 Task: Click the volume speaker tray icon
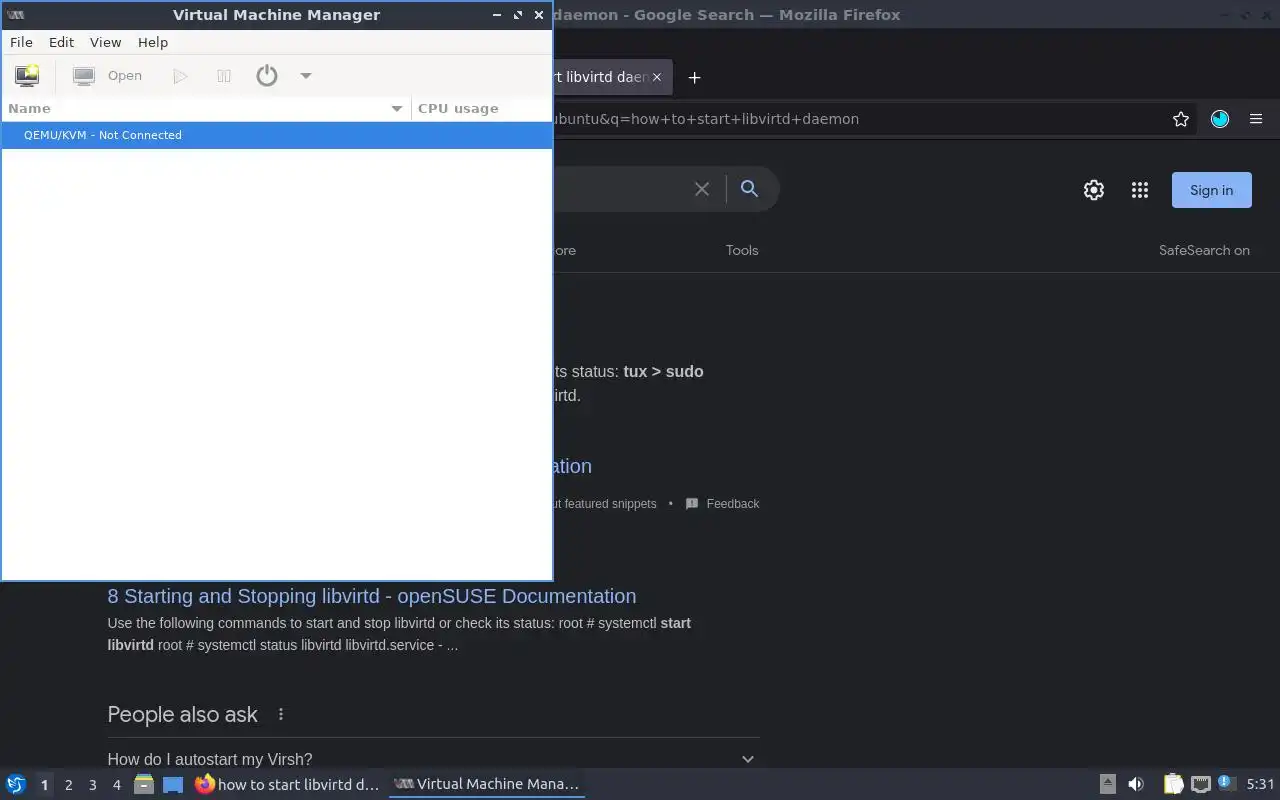point(1136,784)
